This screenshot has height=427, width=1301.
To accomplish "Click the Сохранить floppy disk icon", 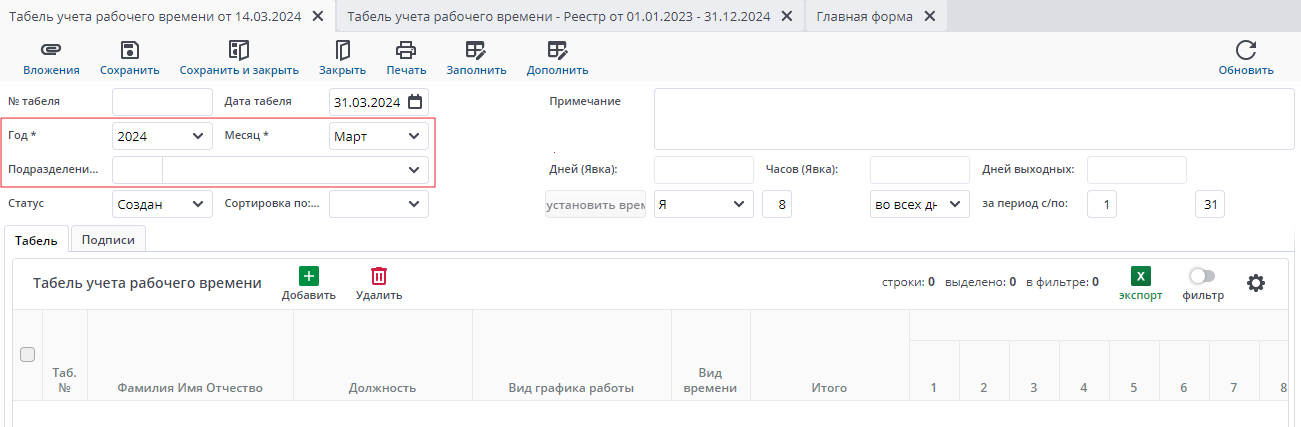I will click(x=129, y=50).
